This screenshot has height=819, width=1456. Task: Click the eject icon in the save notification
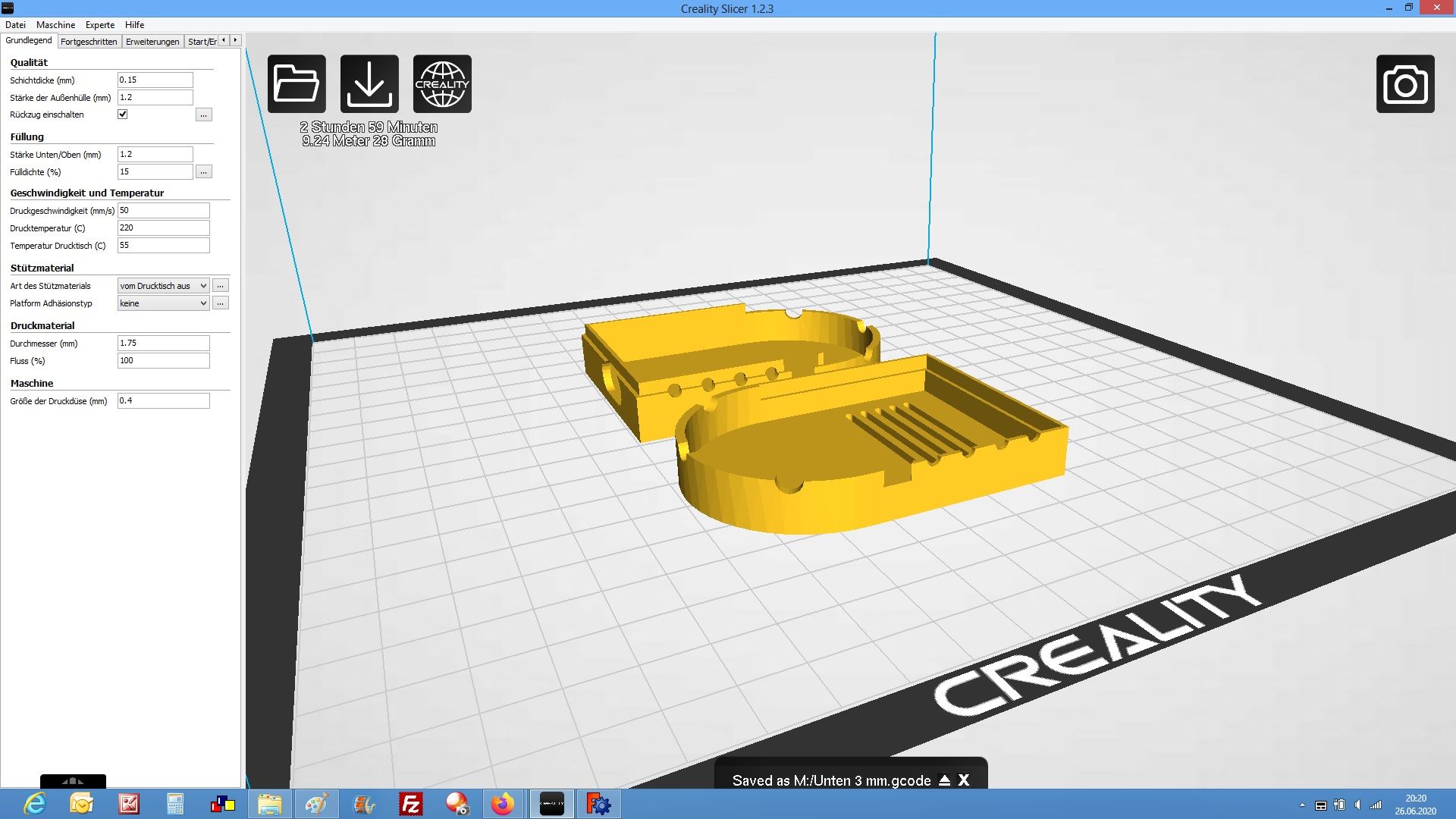point(944,780)
